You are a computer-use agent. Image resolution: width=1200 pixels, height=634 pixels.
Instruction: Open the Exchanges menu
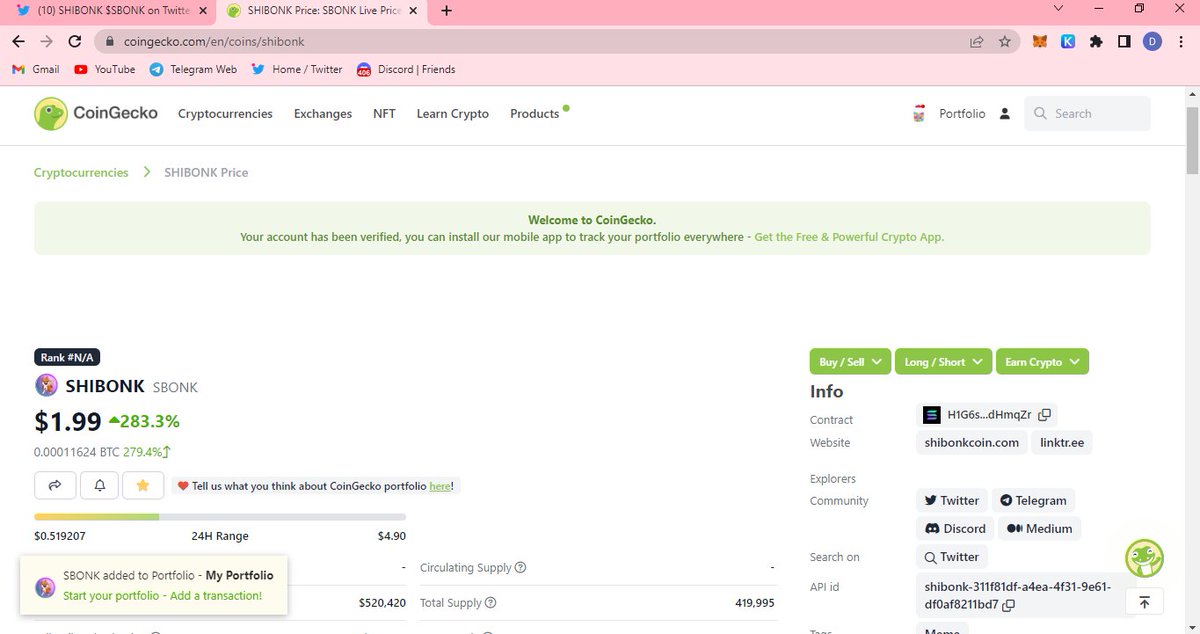[323, 114]
